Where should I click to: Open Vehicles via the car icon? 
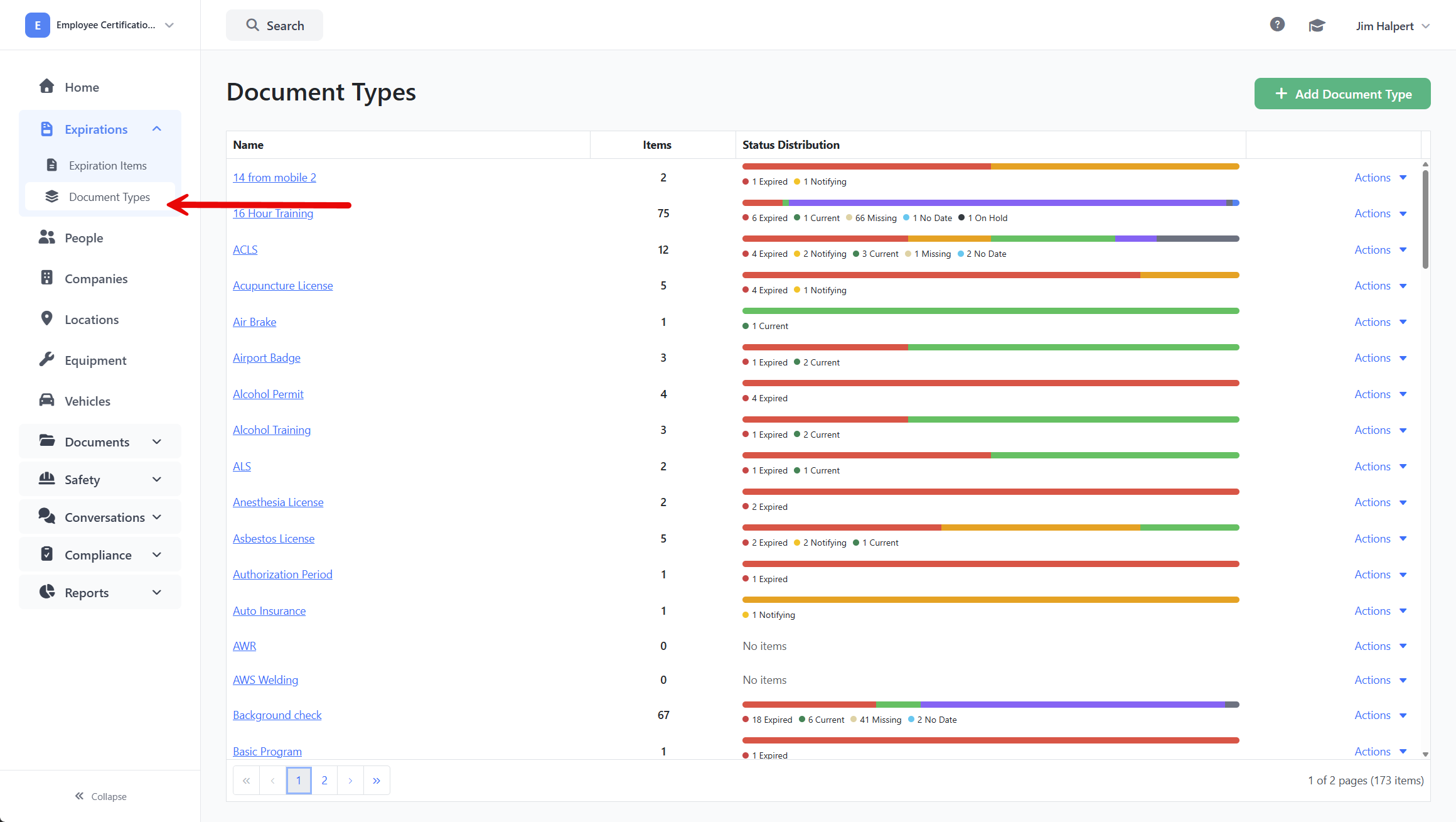coord(46,401)
